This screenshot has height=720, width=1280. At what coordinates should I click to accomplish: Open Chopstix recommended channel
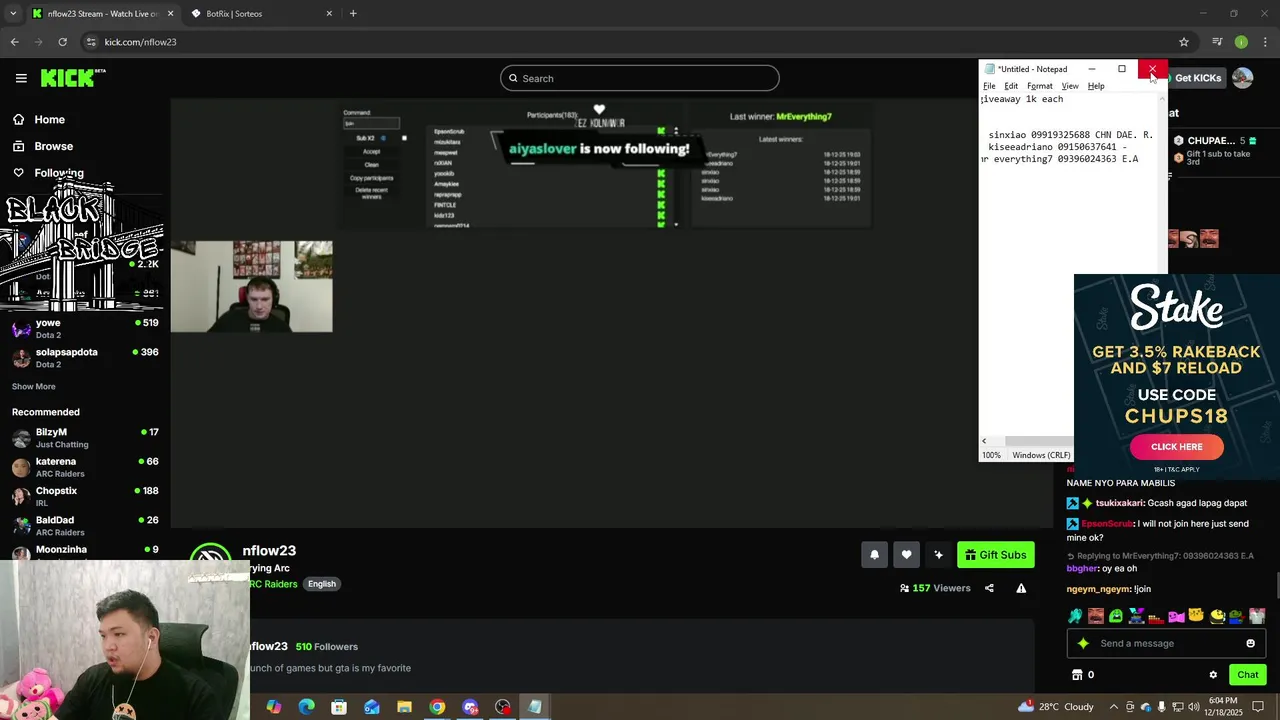coord(85,496)
